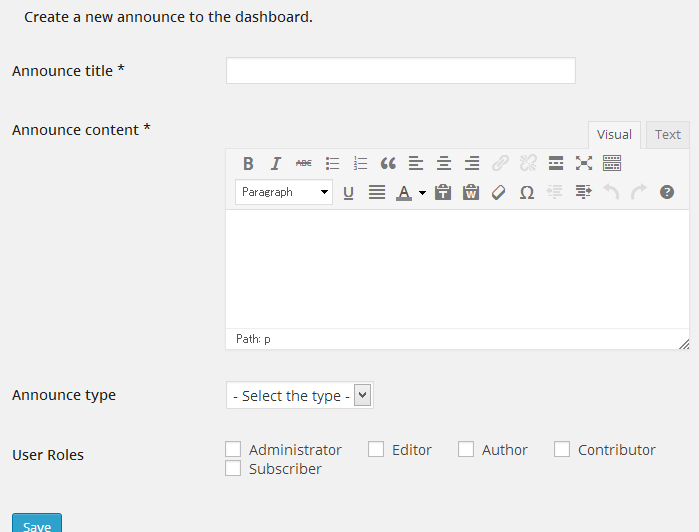Apply the text color swatch button
699x532 pixels.
(404, 193)
